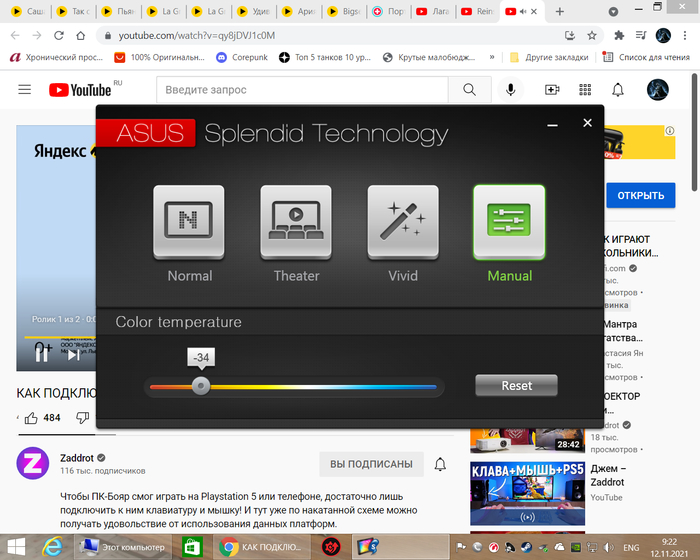Switch to the Пор browser tab

(x=388, y=12)
